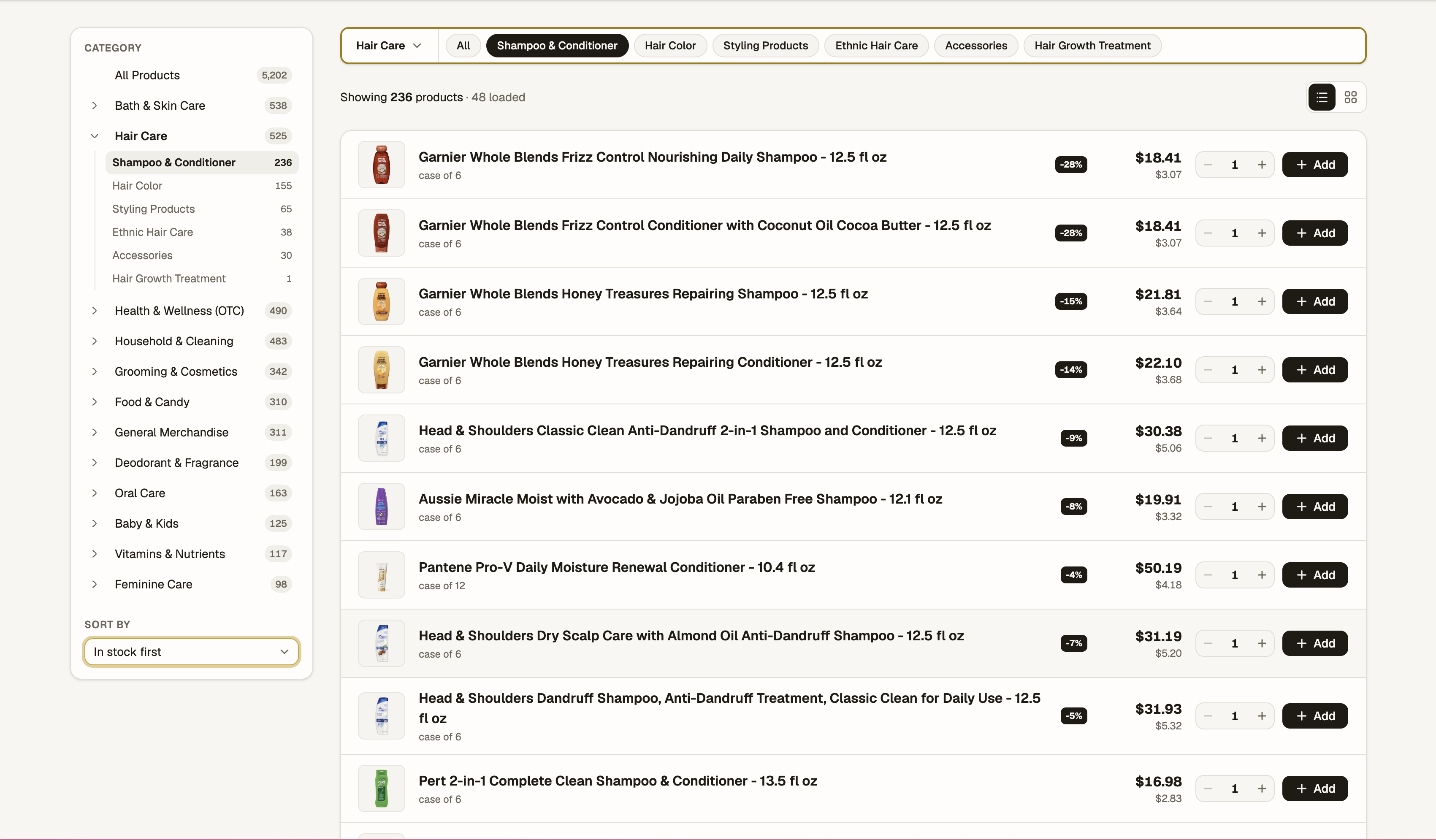Select the Styling Products filter chip
The width and height of the screenshot is (1436, 840).
tap(765, 46)
